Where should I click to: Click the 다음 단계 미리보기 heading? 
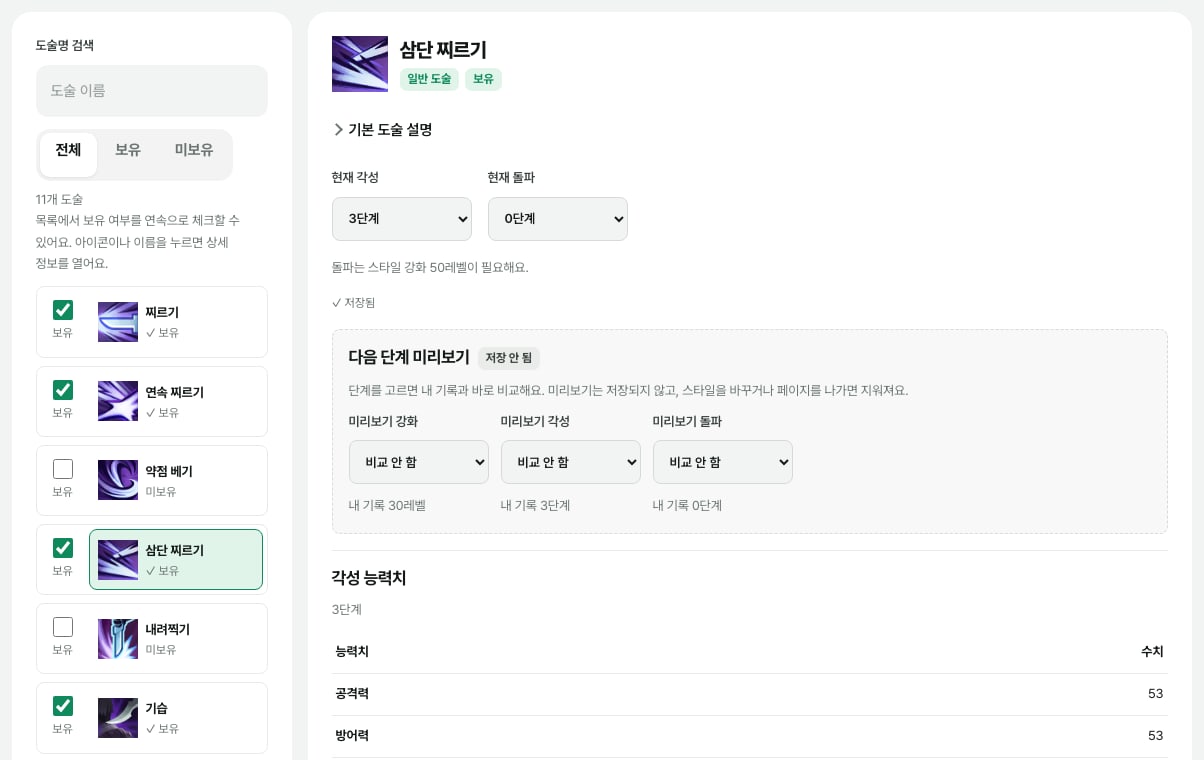pyautogui.click(x=409, y=357)
